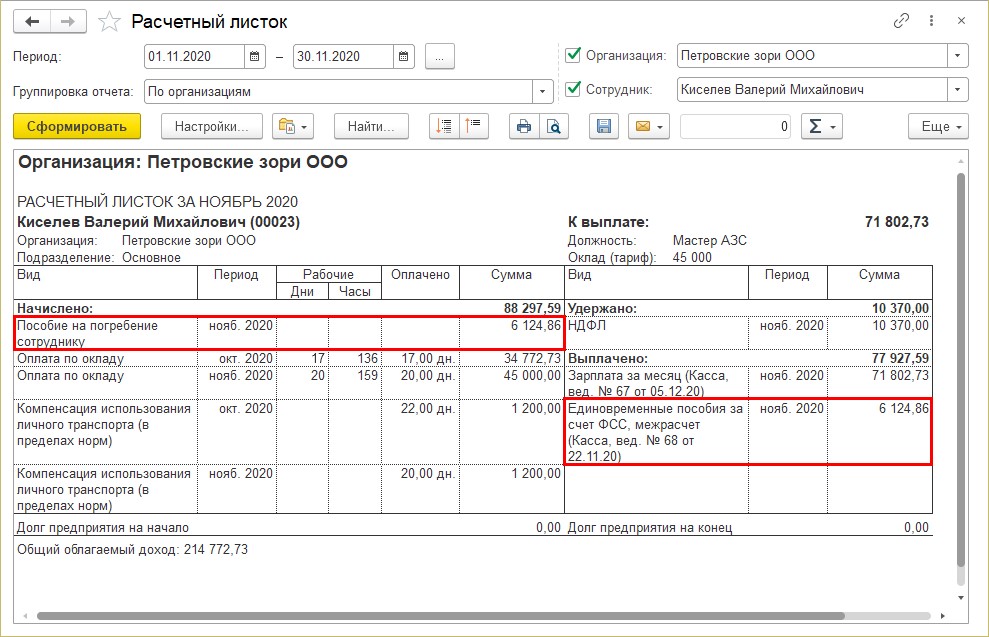Collapse all report groups icon
989x637 pixels.
click(x=474, y=126)
